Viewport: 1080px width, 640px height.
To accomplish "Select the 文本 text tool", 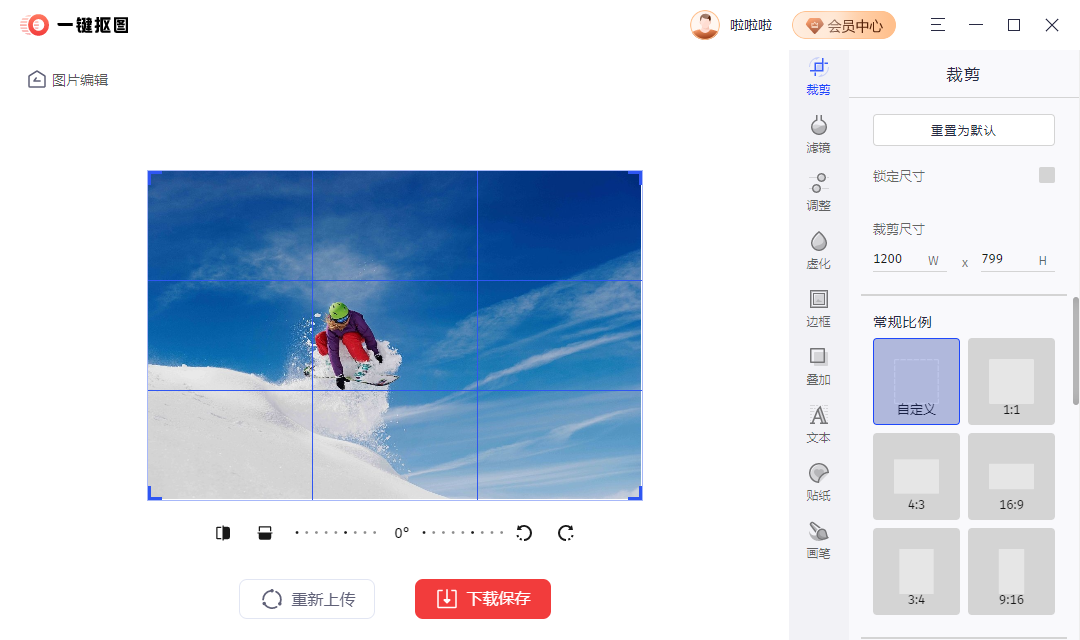I will coord(818,425).
